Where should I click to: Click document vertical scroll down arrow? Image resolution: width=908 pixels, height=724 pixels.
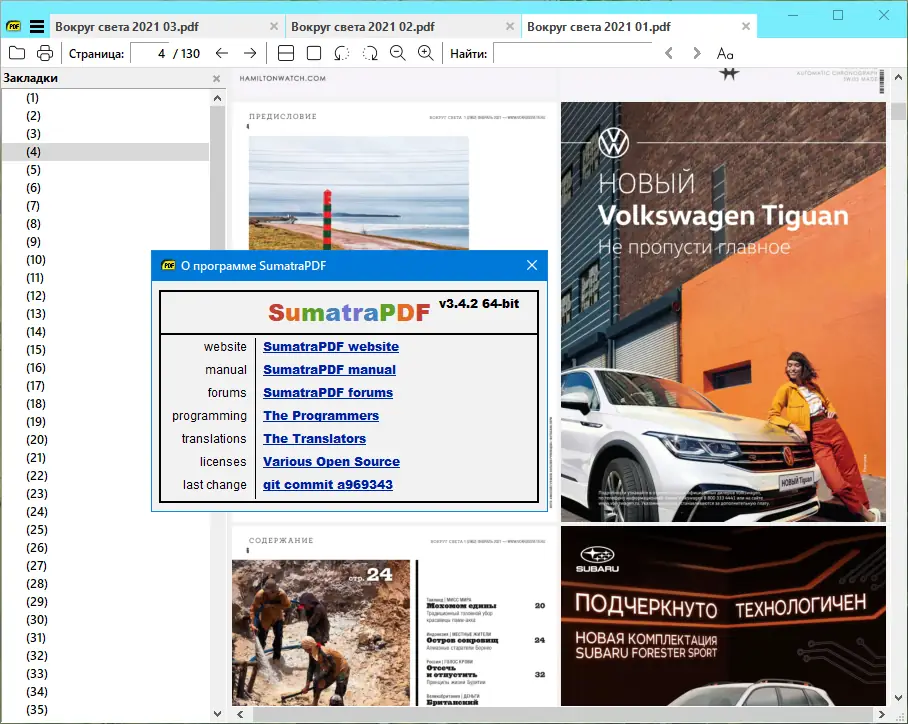pyautogui.click(x=898, y=698)
